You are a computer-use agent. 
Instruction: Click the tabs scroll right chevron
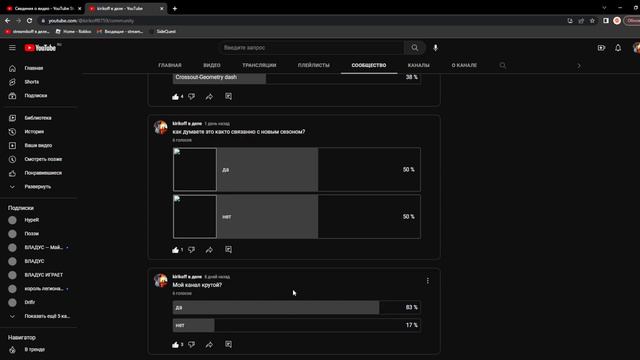(x=579, y=65)
